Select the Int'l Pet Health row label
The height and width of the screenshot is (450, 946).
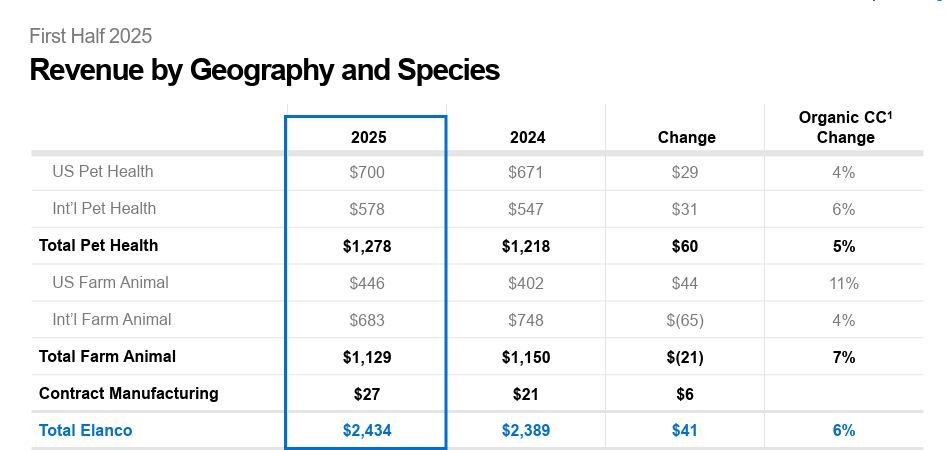pyautogui.click(x=104, y=208)
